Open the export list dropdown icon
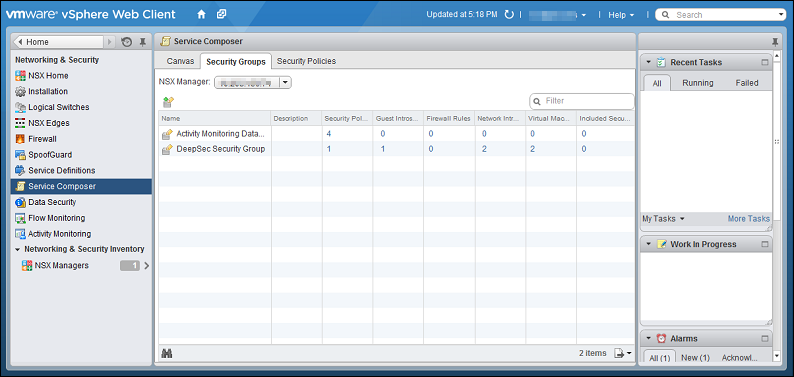794x377 pixels. pos(623,353)
